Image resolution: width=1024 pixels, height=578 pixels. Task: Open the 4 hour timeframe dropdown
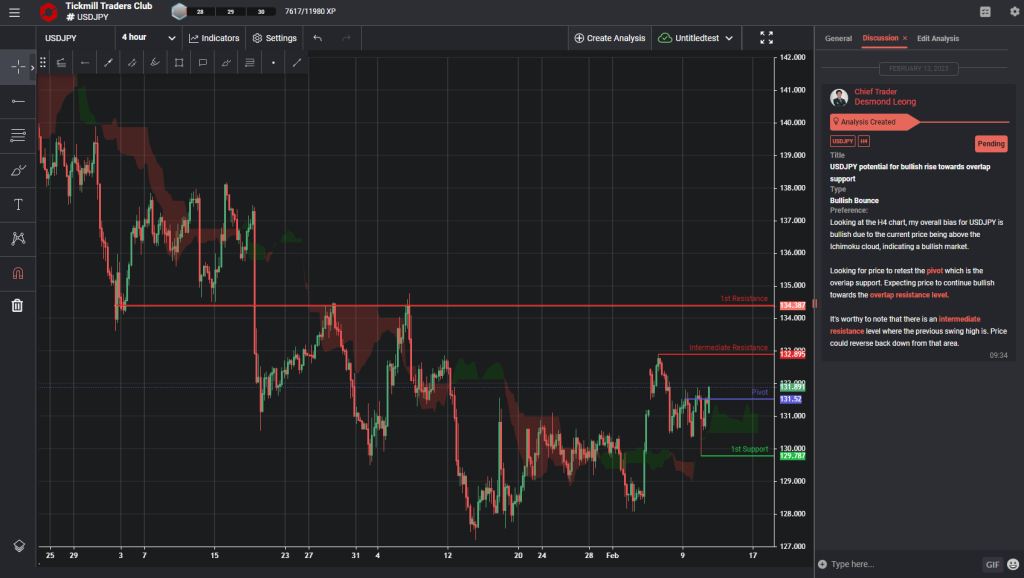pos(146,37)
